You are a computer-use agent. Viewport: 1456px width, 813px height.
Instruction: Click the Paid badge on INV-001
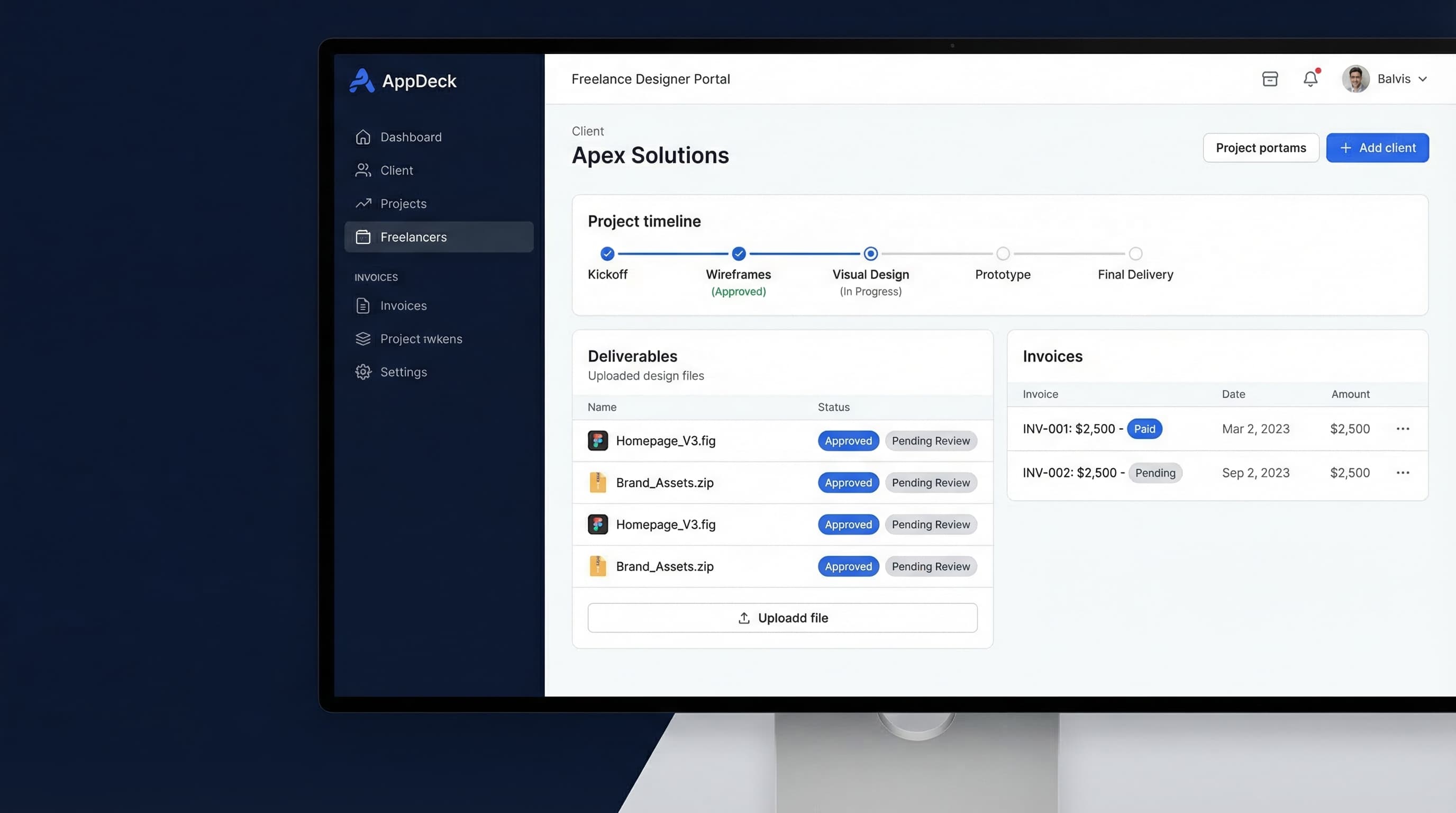(1144, 429)
